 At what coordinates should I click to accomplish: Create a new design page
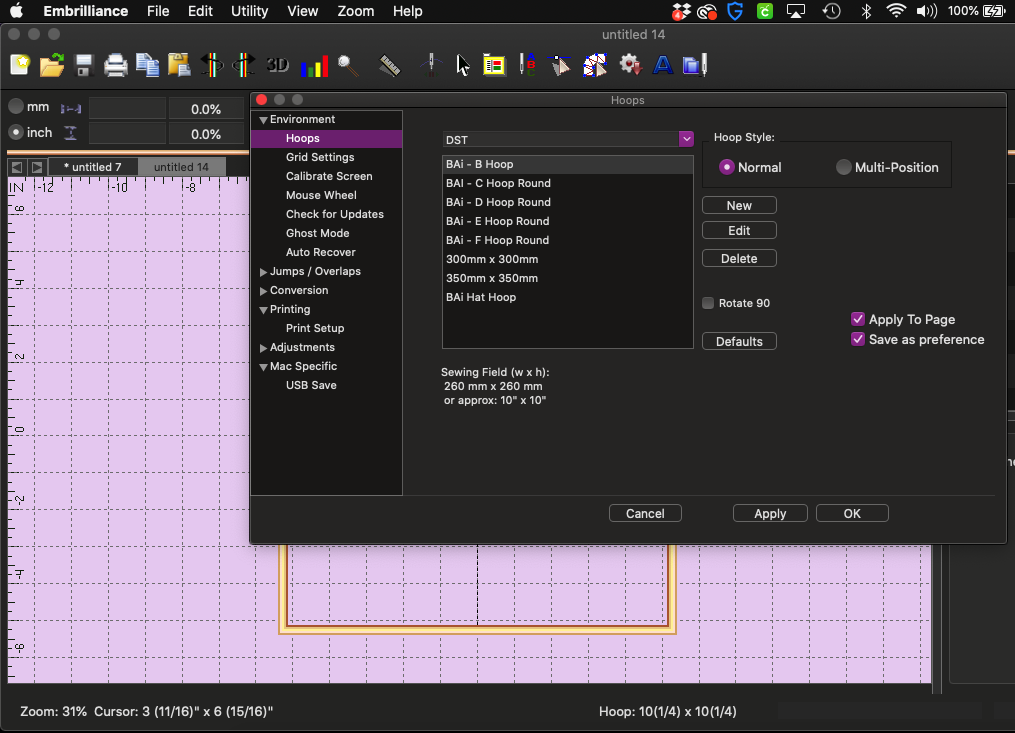click(20, 65)
